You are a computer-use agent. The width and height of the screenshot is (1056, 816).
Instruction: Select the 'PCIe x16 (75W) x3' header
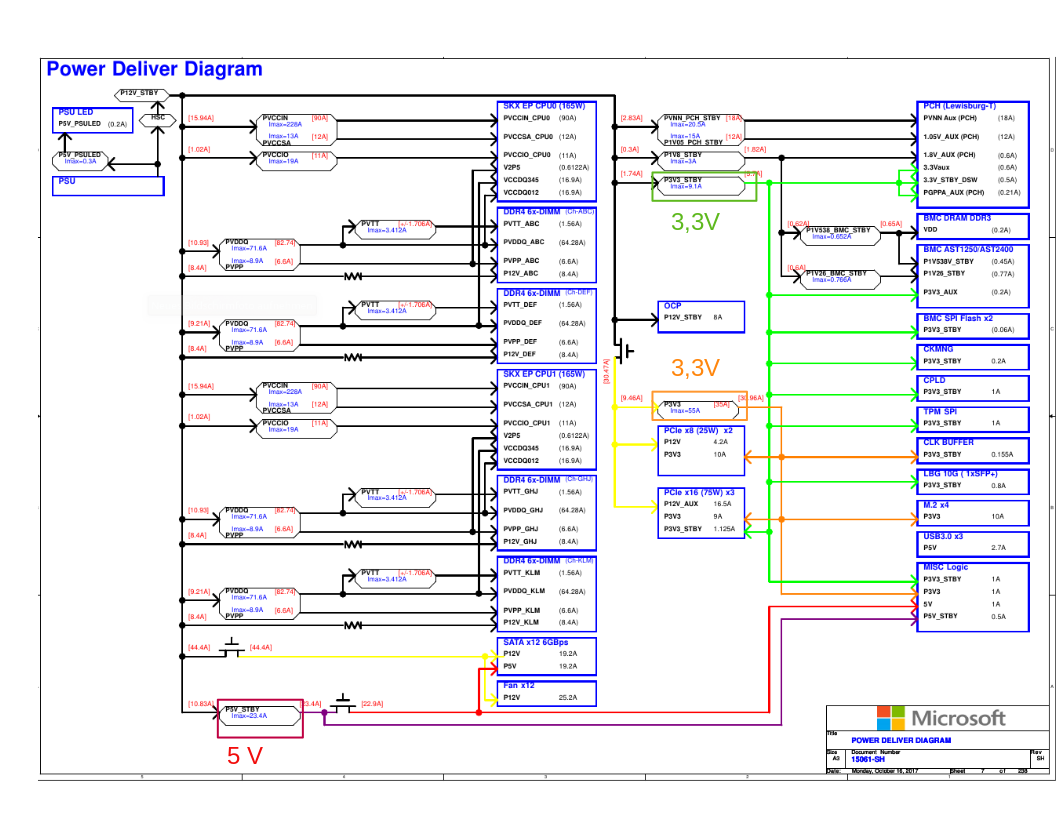[x=699, y=492]
